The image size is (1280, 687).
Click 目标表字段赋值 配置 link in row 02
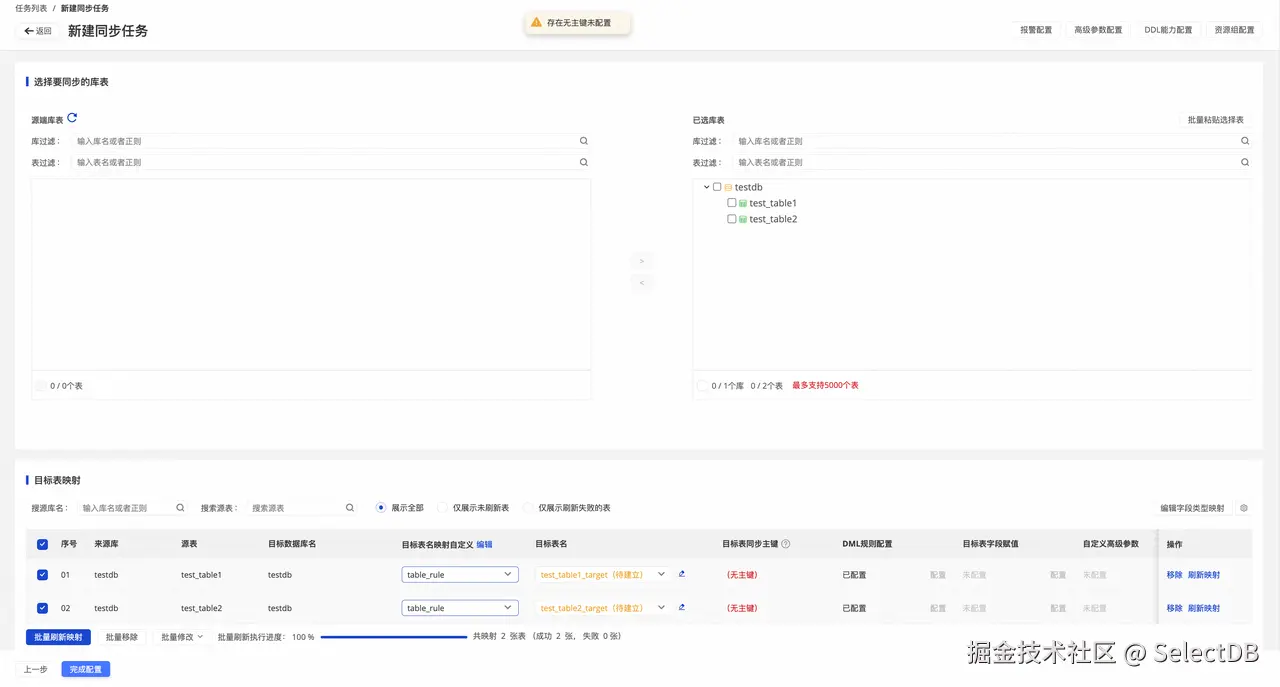click(x=1058, y=608)
